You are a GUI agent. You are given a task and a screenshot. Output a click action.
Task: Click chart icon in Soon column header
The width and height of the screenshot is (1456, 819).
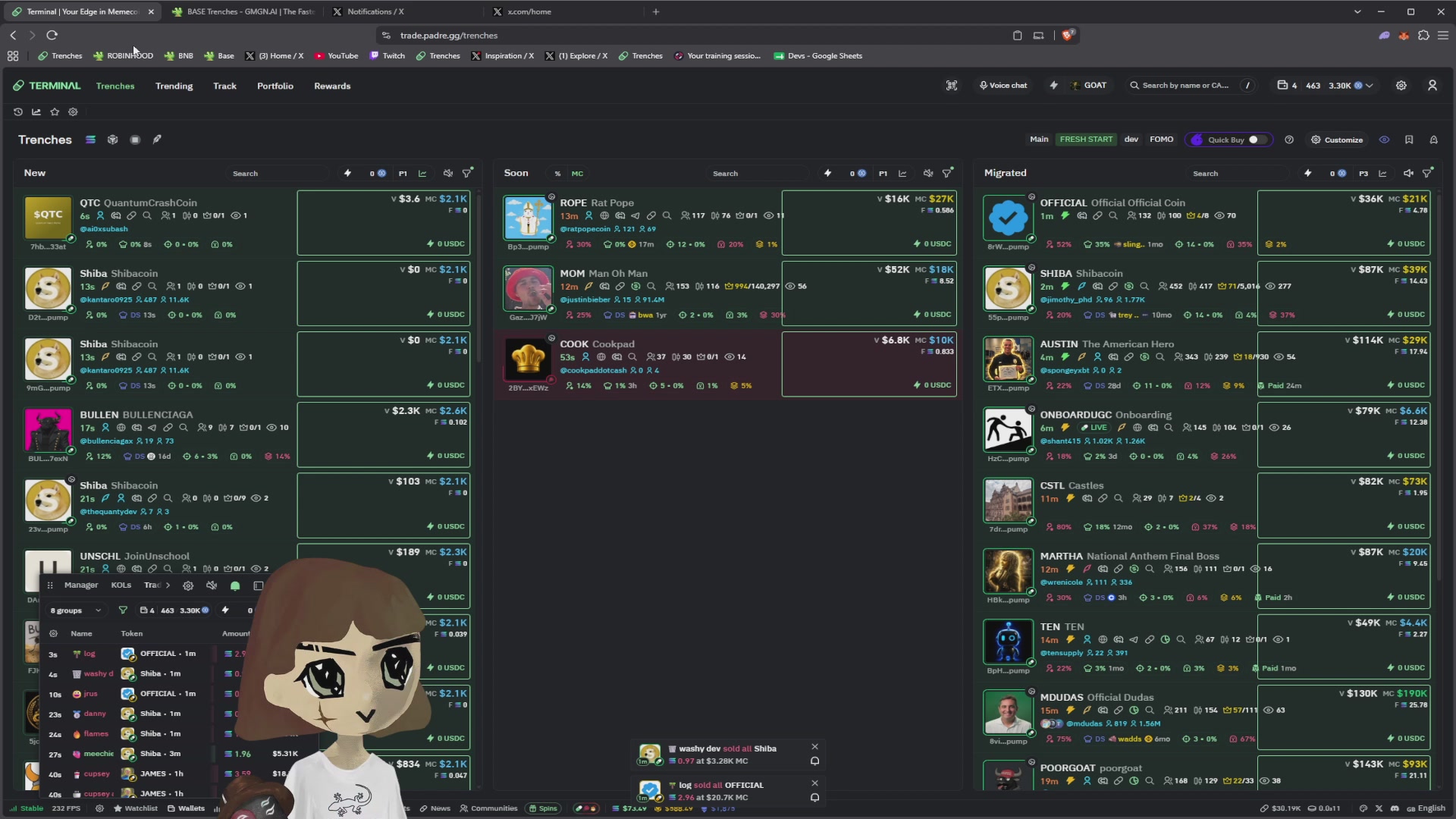tap(902, 174)
